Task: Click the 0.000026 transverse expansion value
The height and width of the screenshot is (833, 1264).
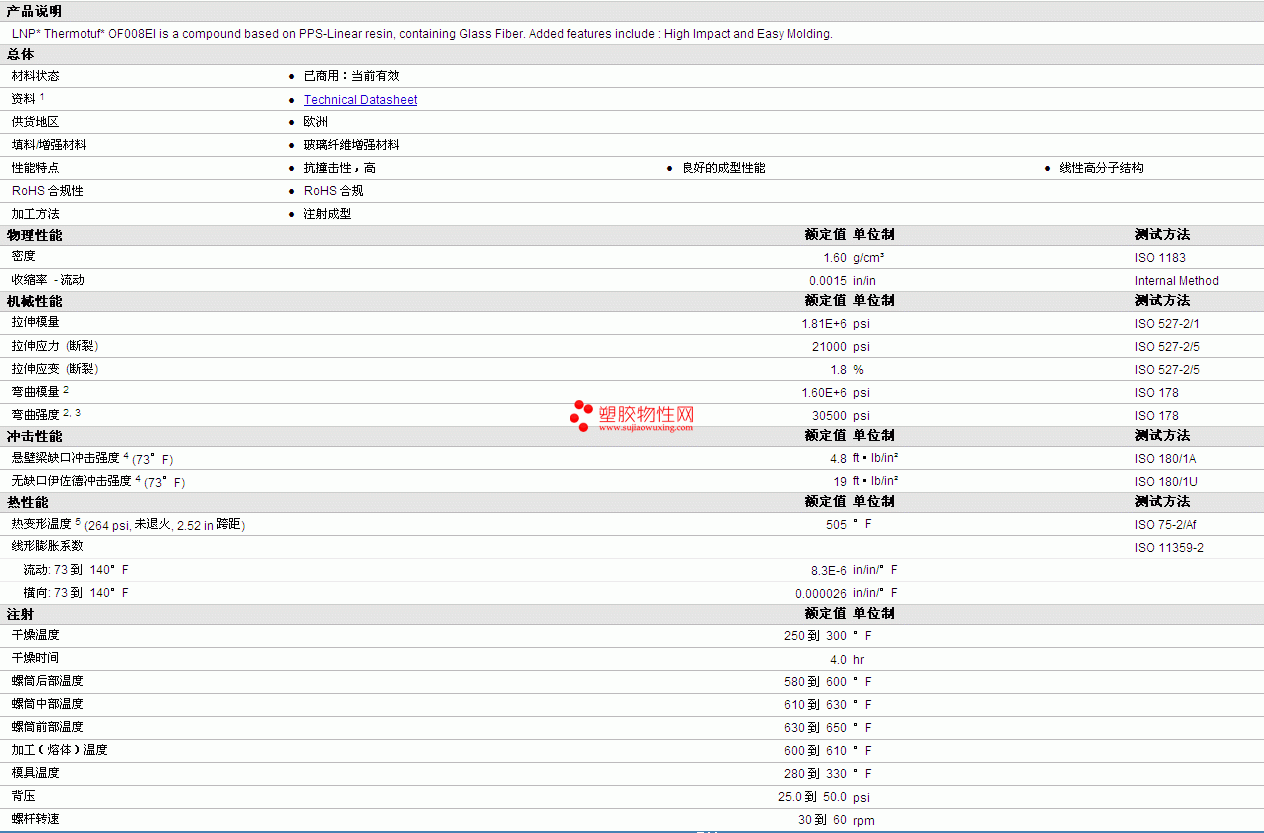Action: coord(821,594)
